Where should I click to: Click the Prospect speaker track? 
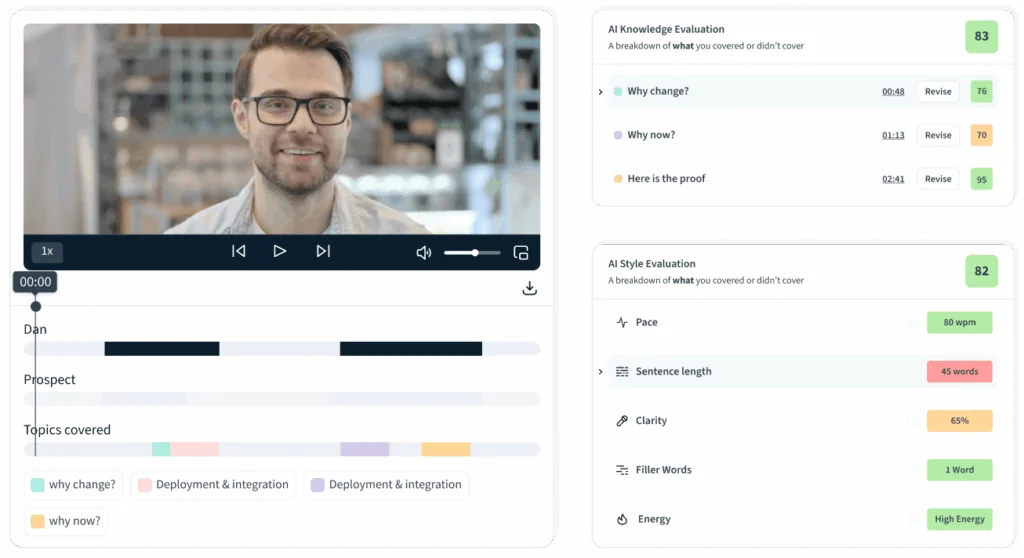(x=281, y=399)
